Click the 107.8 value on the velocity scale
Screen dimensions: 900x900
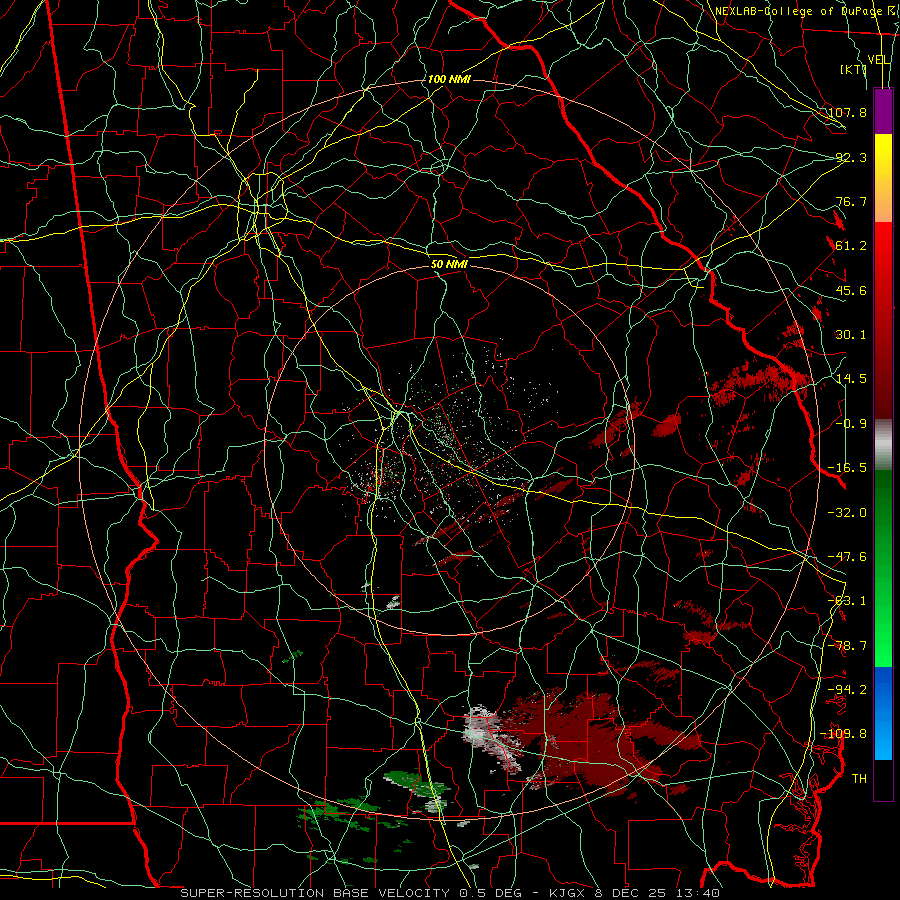[x=847, y=112]
